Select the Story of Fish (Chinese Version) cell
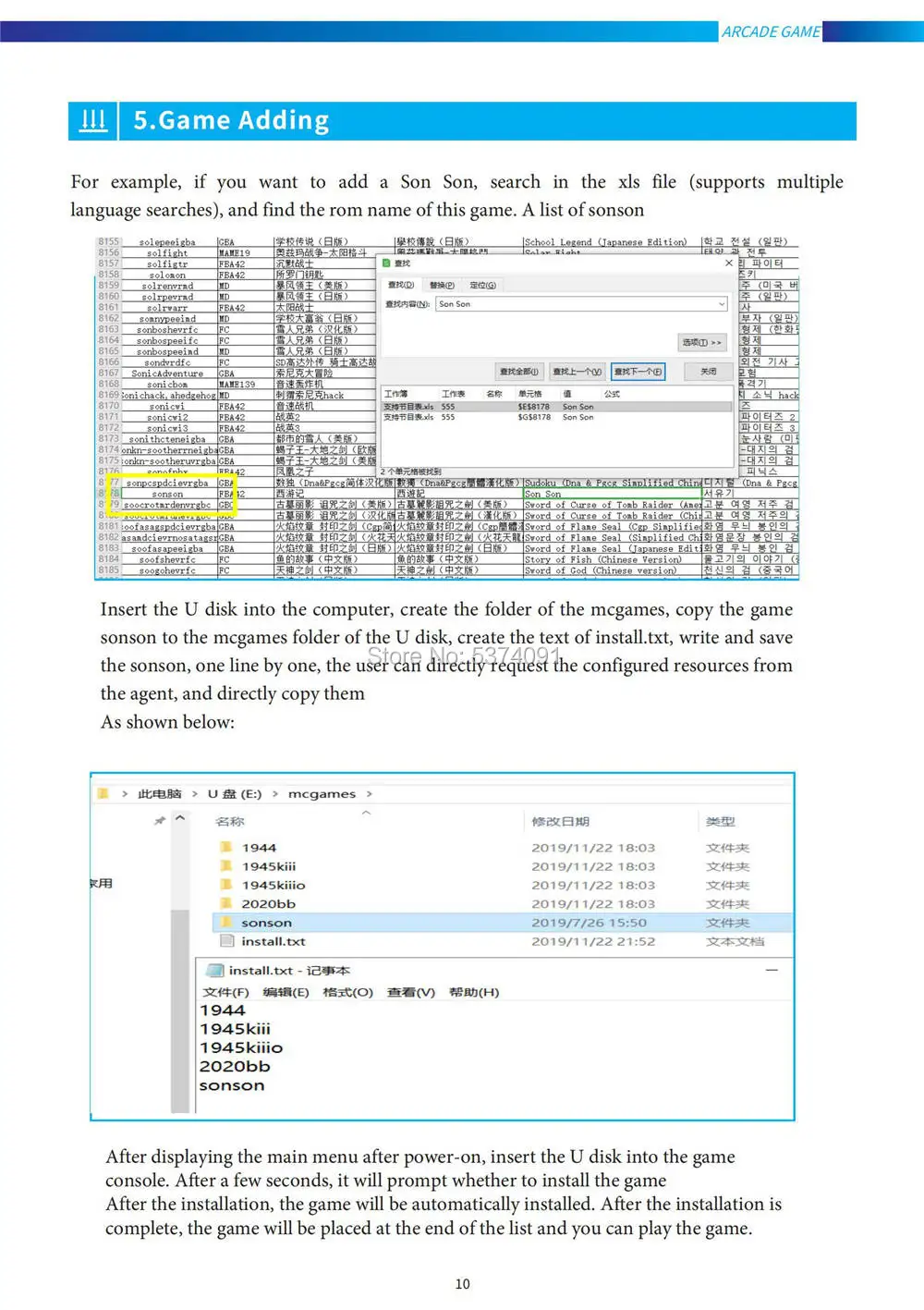This screenshot has height=1310, width=924. tap(613, 559)
